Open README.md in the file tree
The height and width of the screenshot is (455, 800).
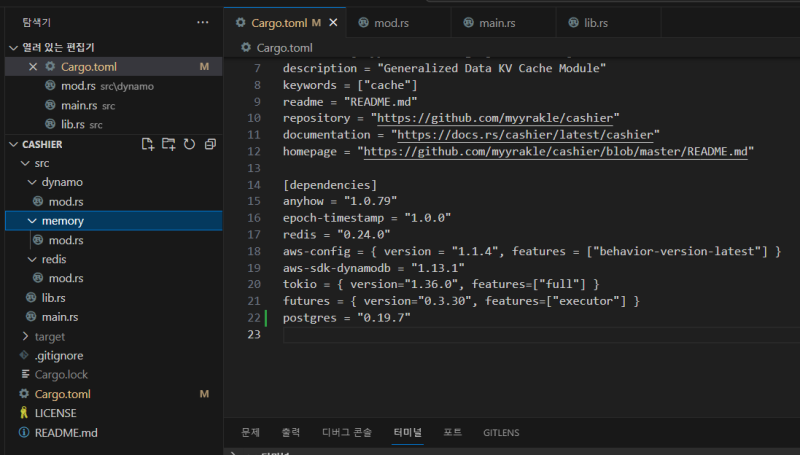pyautogui.click(x=65, y=432)
